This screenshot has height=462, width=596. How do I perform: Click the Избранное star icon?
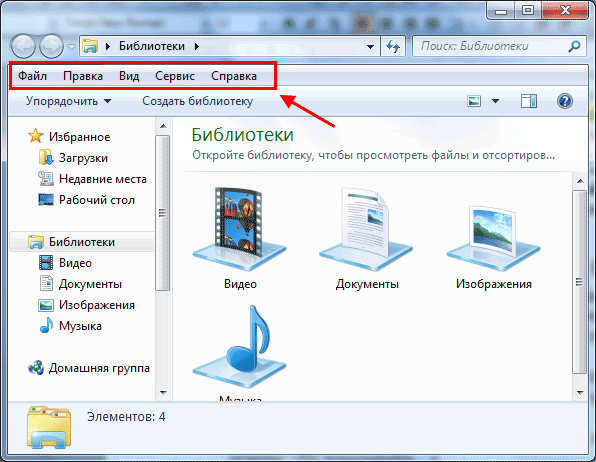[x=35, y=136]
